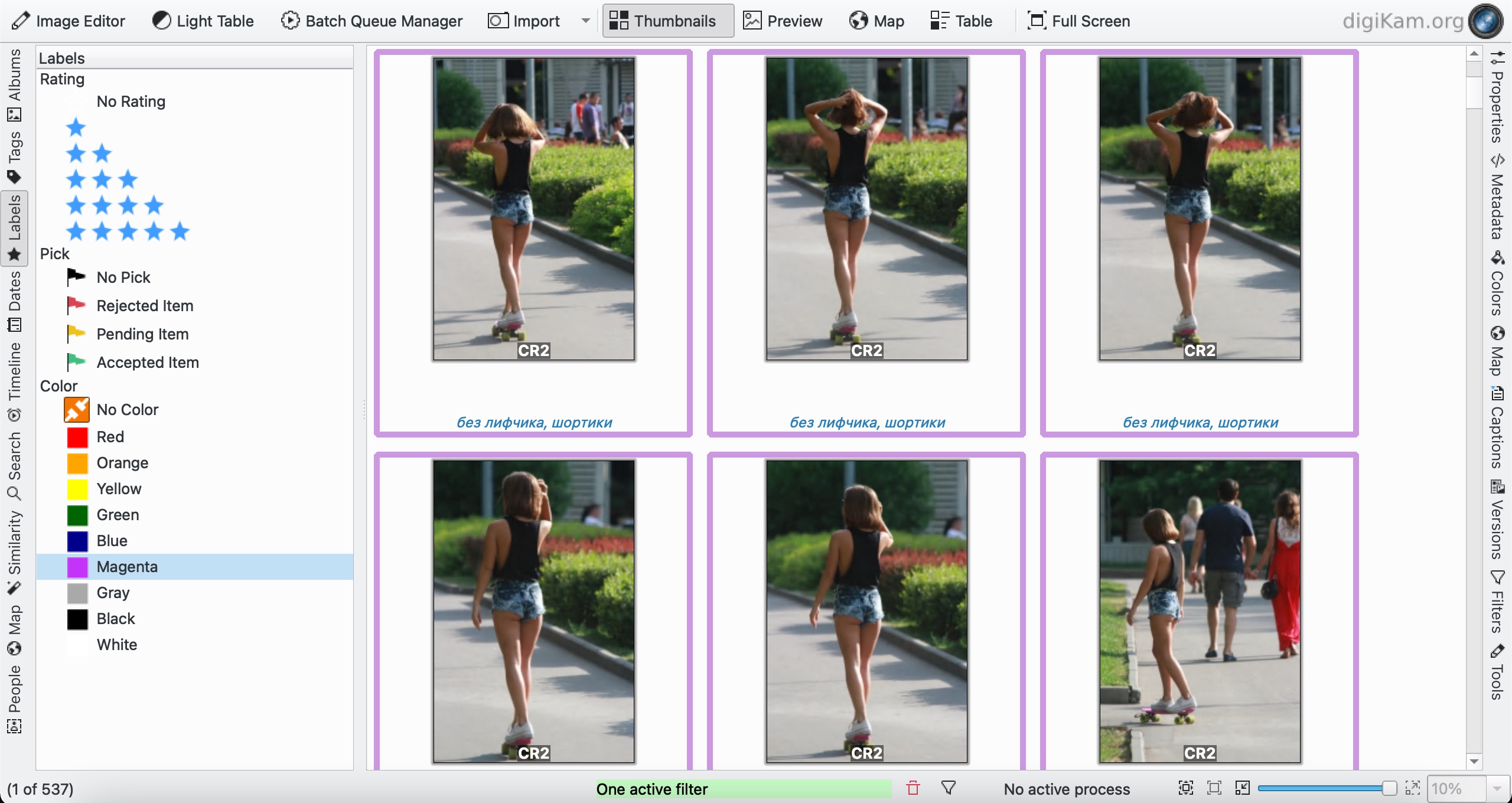Open the left sidebar Map tab
This screenshot has width=1512, height=803.
(14, 631)
